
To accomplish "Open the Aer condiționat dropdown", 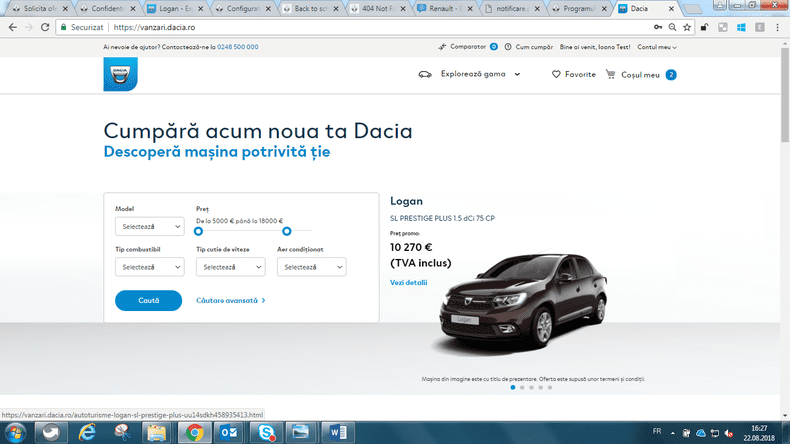I will click(x=311, y=267).
